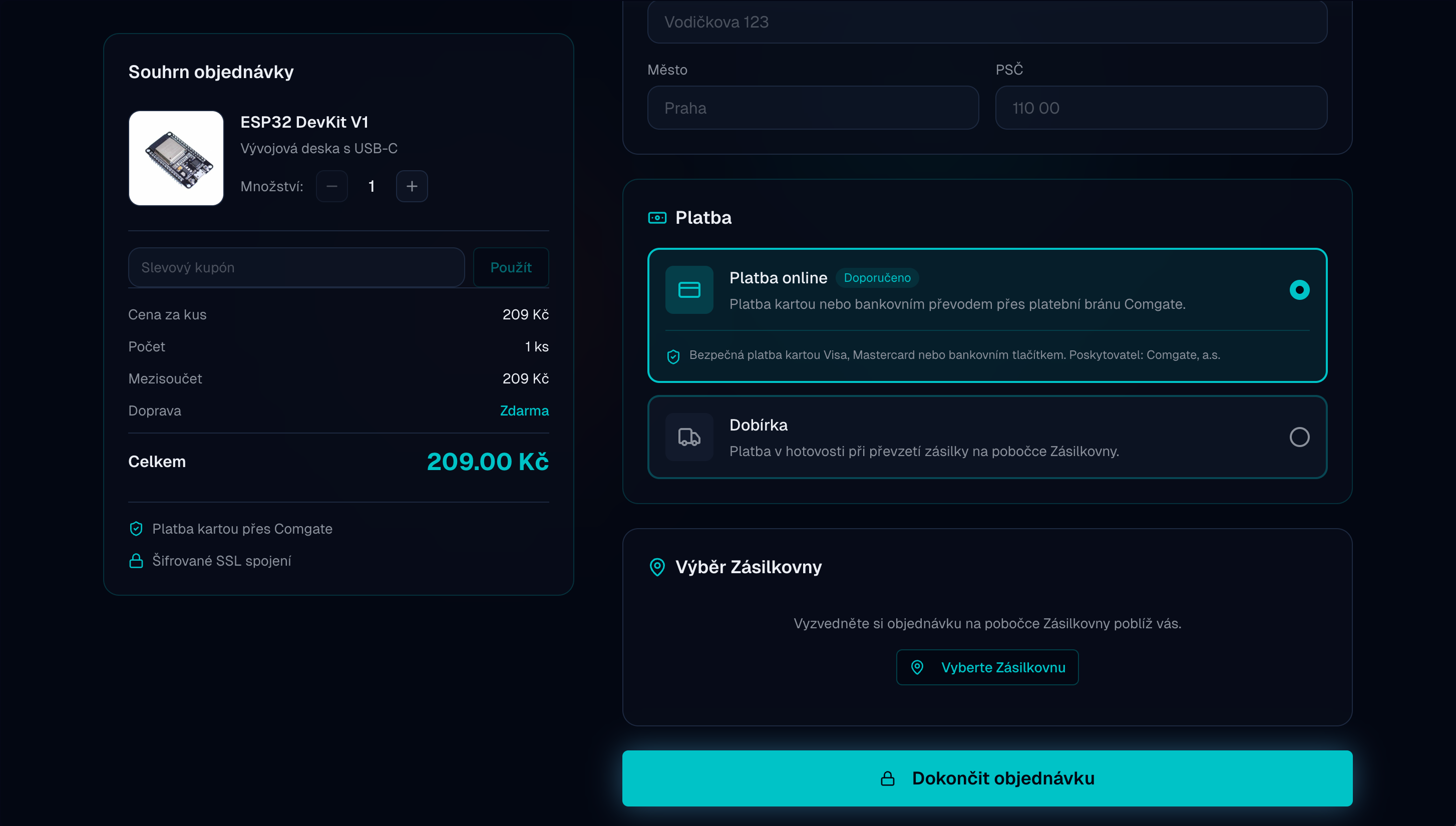Click the ESP32 DevKit V1 product thumbnail
Image resolution: width=1456 pixels, height=826 pixels.
click(x=176, y=158)
